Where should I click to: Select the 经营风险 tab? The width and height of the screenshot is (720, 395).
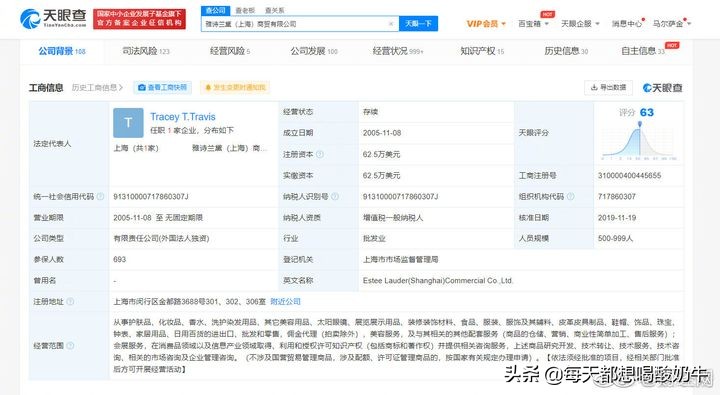(230, 51)
